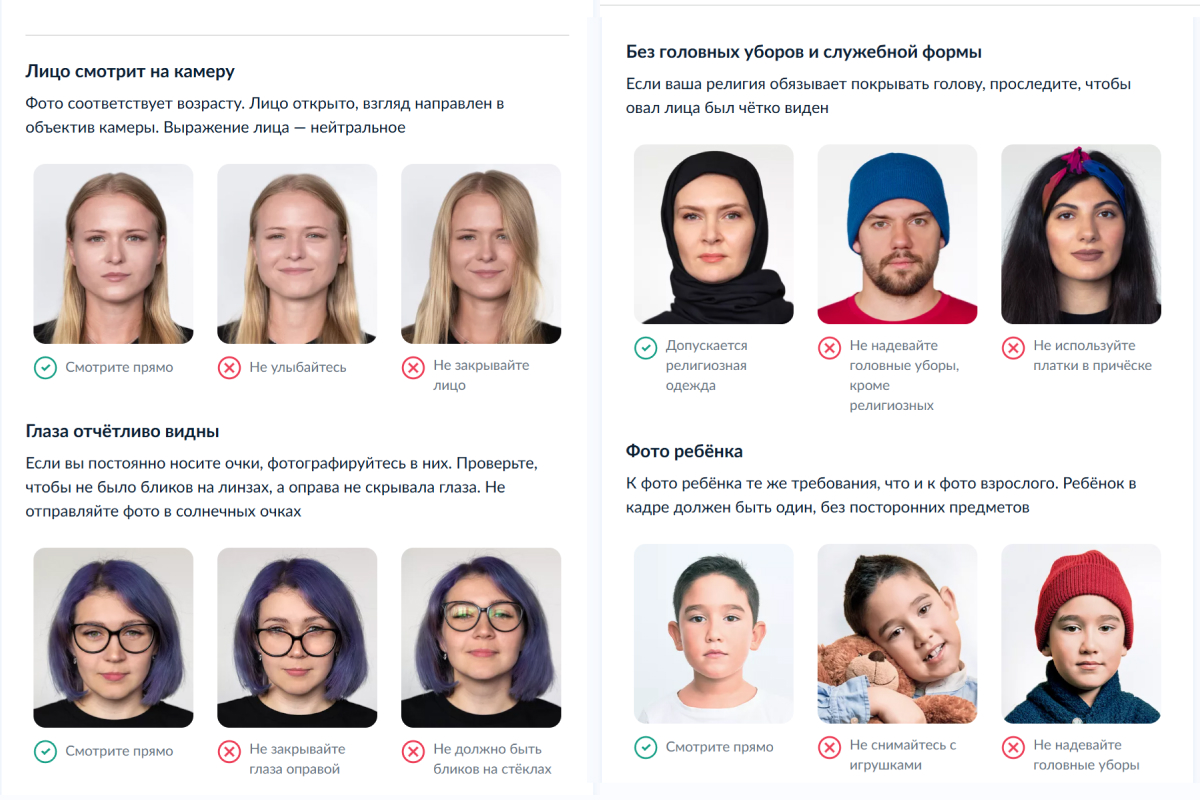This screenshot has width=1200, height=800.
Task: Click the red cross next to "Не снимайтесь с игрушками"
Action: [829, 747]
